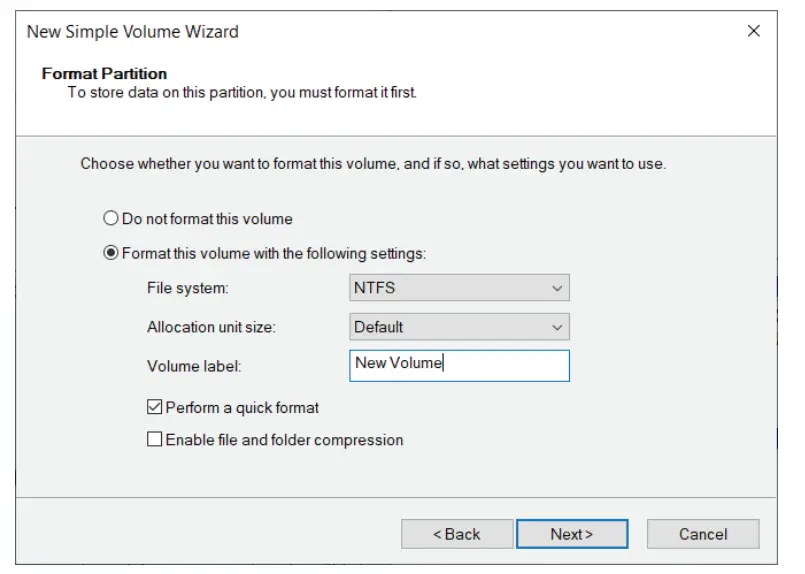Click the "Format Partition" heading

click(x=104, y=74)
